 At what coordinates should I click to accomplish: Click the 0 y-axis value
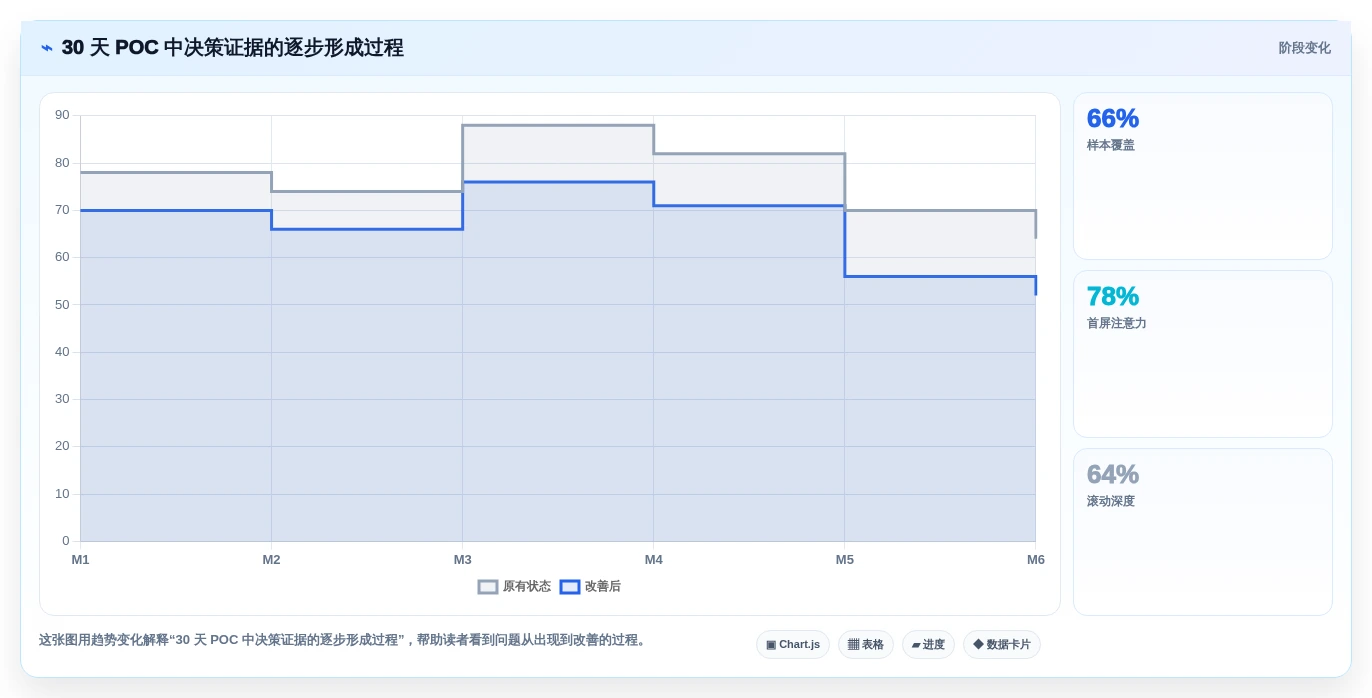(66, 541)
